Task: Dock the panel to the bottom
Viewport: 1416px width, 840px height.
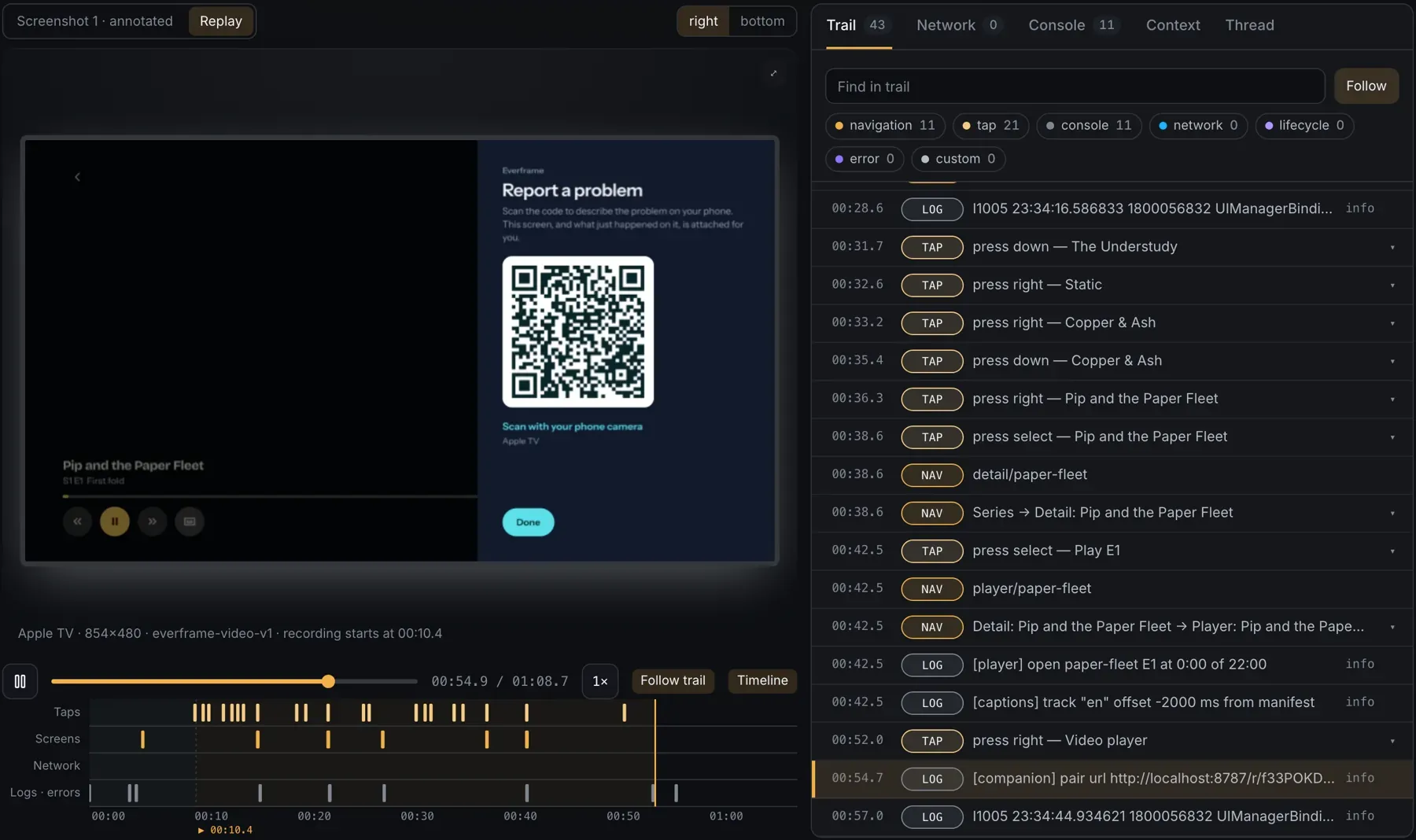Action: pos(762,21)
